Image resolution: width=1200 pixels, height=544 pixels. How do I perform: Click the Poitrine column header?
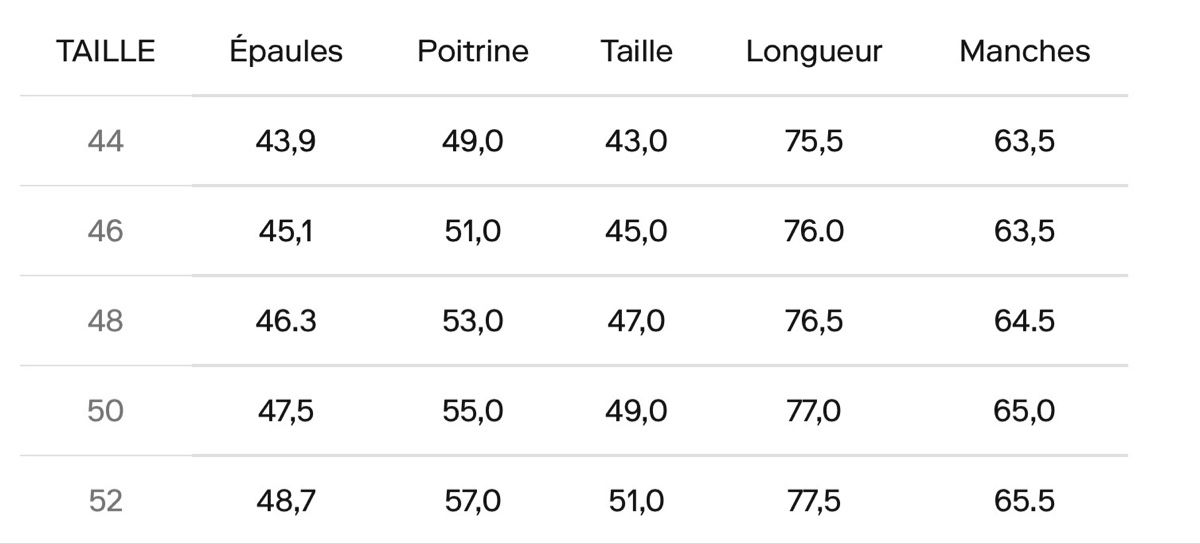pyautogui.click(x=473, y=51)
